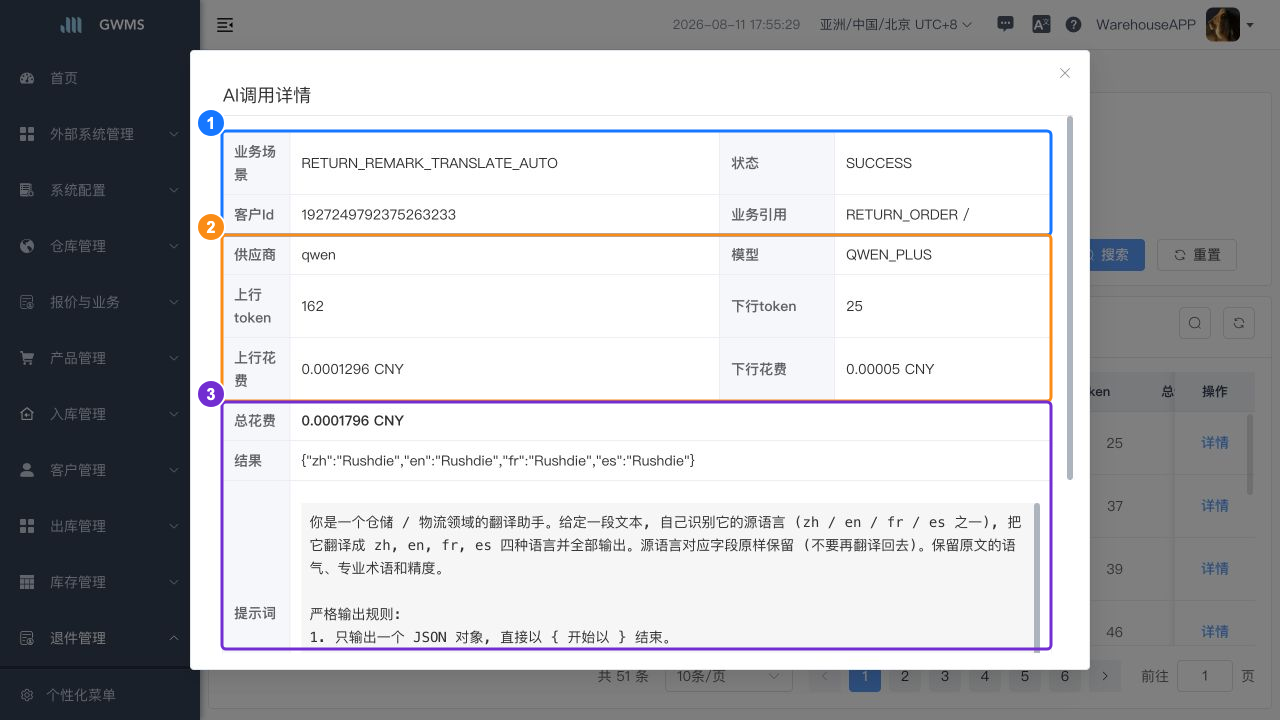This screenshot has height=720, width=1280.
Task: Open 详情 for the row with 25 tokens
Action: pos(1215,443)
